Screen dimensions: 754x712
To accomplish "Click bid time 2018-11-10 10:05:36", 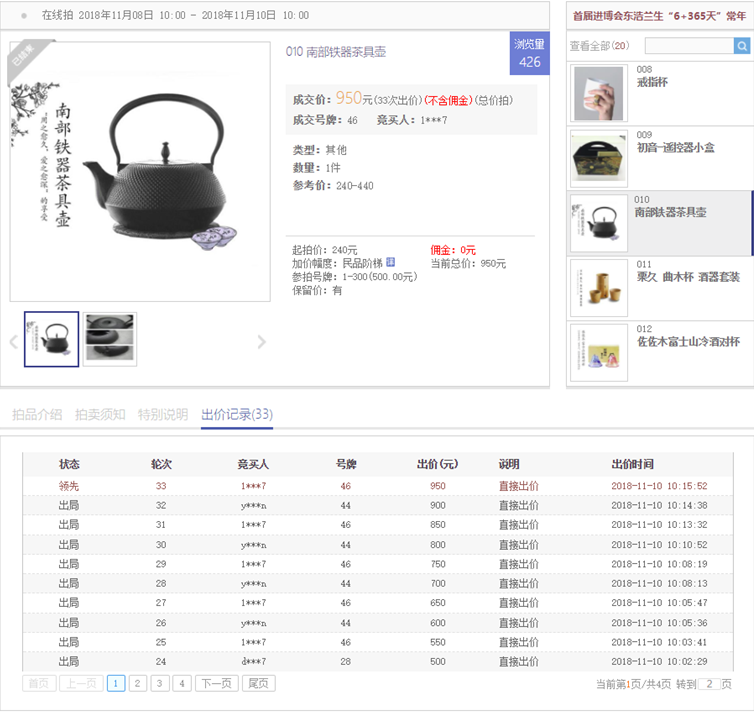I will pyautogui.click(x=659, y=623).
